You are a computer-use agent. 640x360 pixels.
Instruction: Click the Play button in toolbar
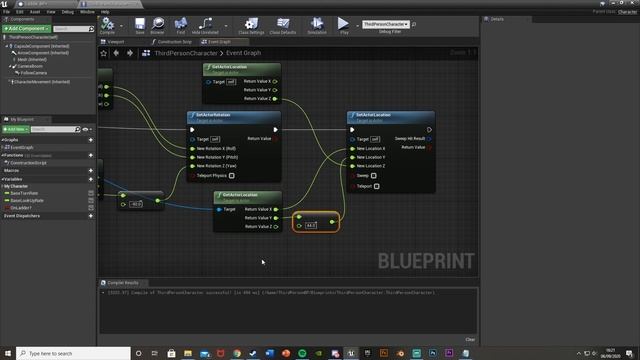click(x=343, y=23)
